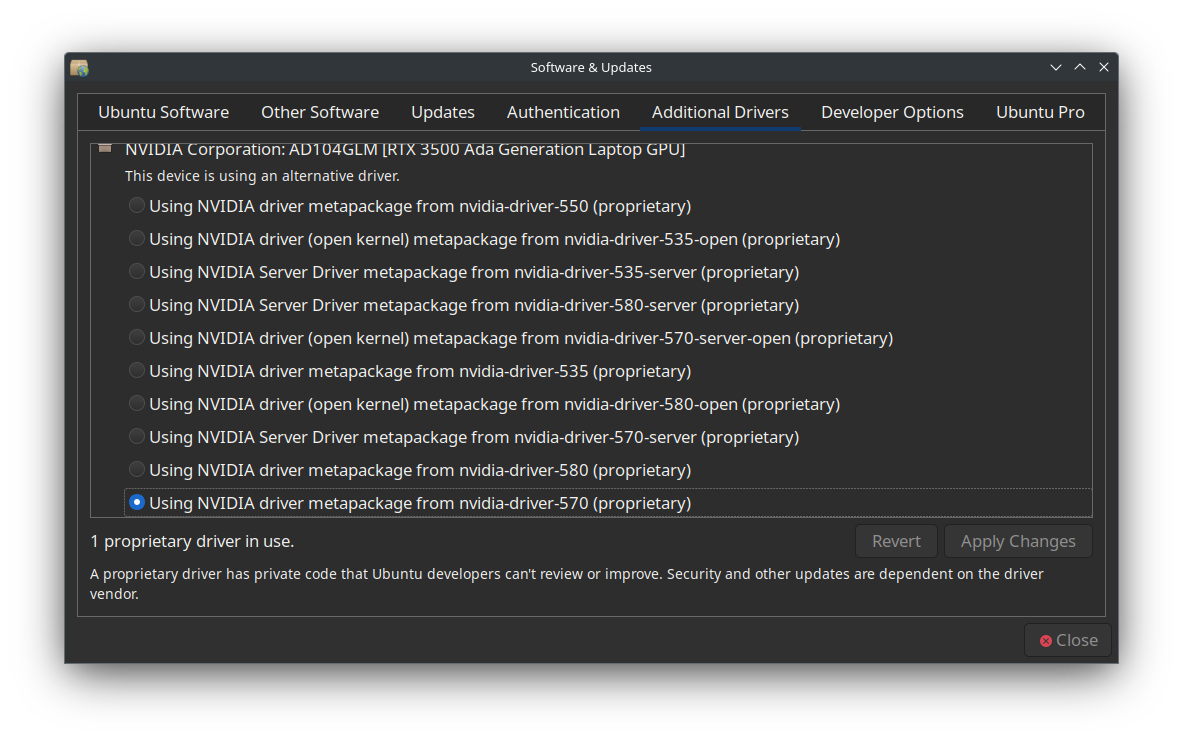Open the Developer Options tab
The width and height of the screenshot is (1183, 740).
click(x=892, y=112)
